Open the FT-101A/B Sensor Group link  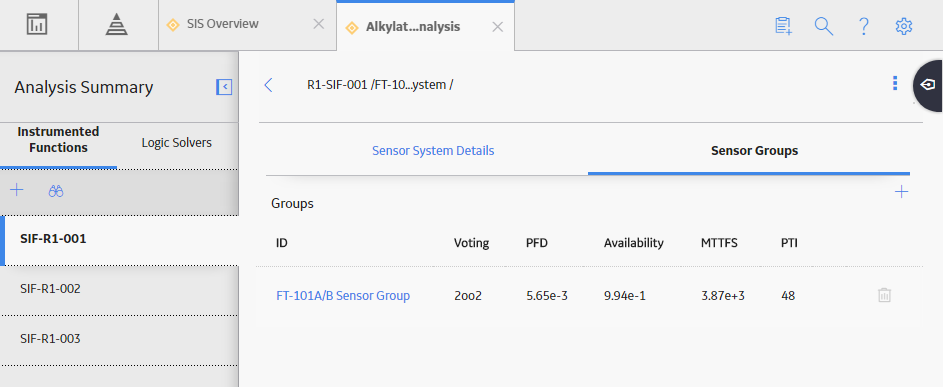point(343,296)
